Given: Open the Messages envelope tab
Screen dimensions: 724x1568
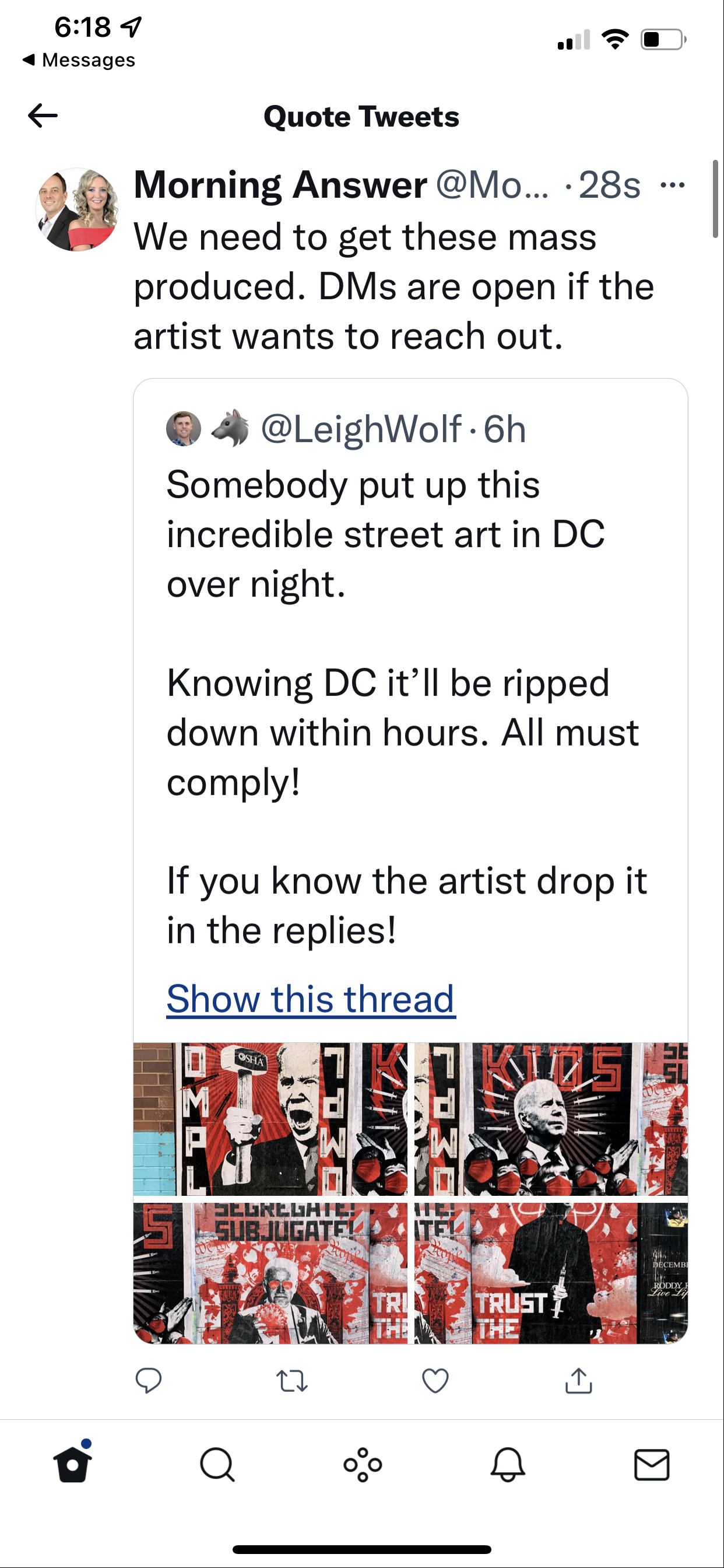Looking at the screenshot, I should [x=652, y=1464].
